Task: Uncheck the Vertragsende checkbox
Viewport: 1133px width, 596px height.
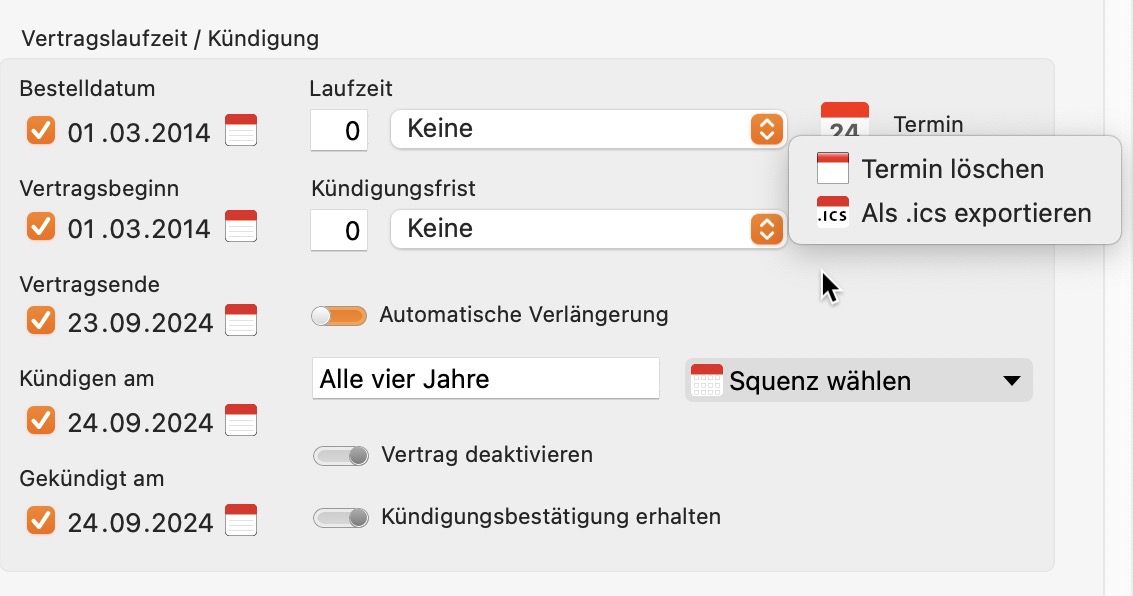Action: pos(40,320)
